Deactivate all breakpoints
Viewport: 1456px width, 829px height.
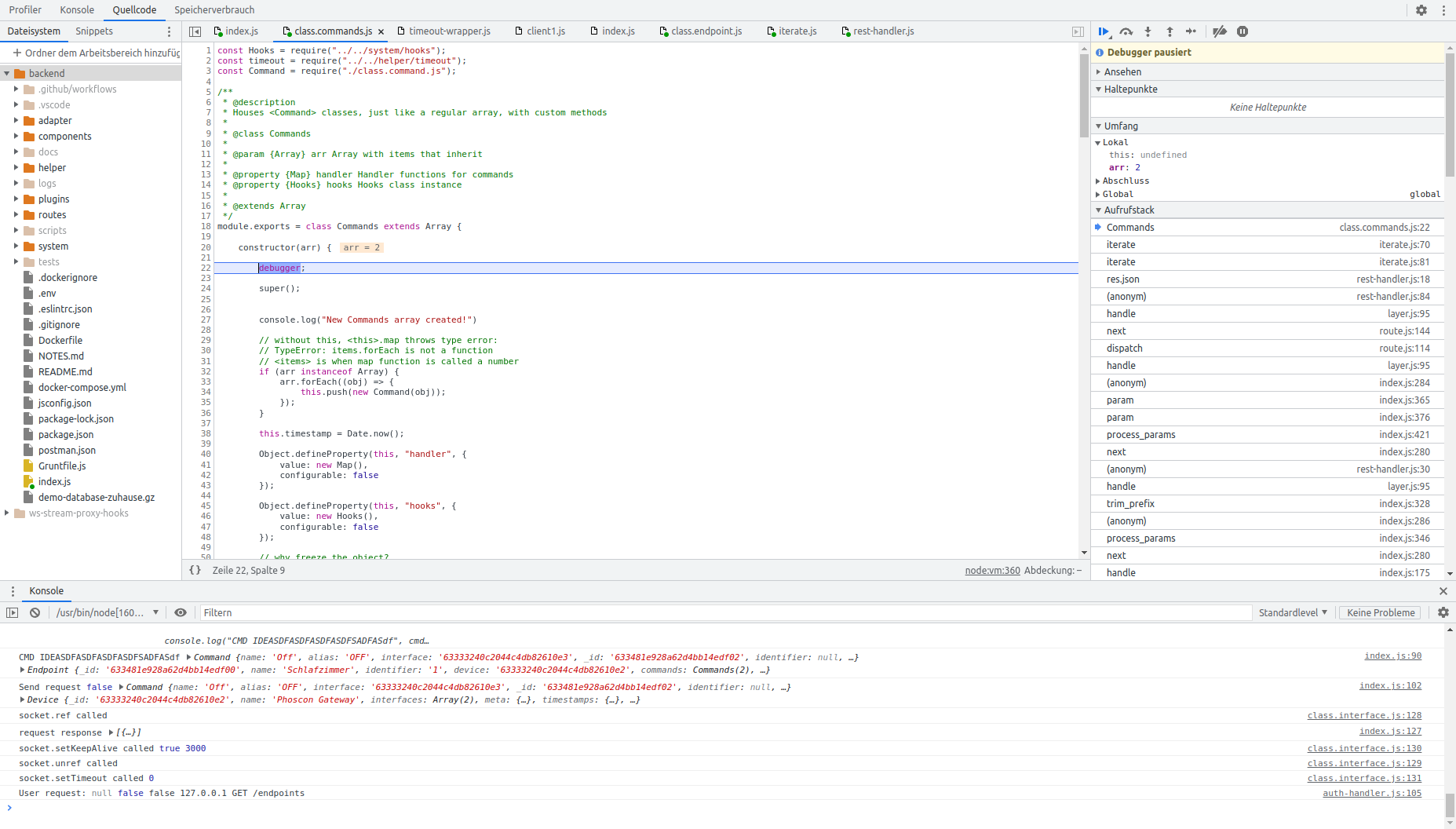1219,31
